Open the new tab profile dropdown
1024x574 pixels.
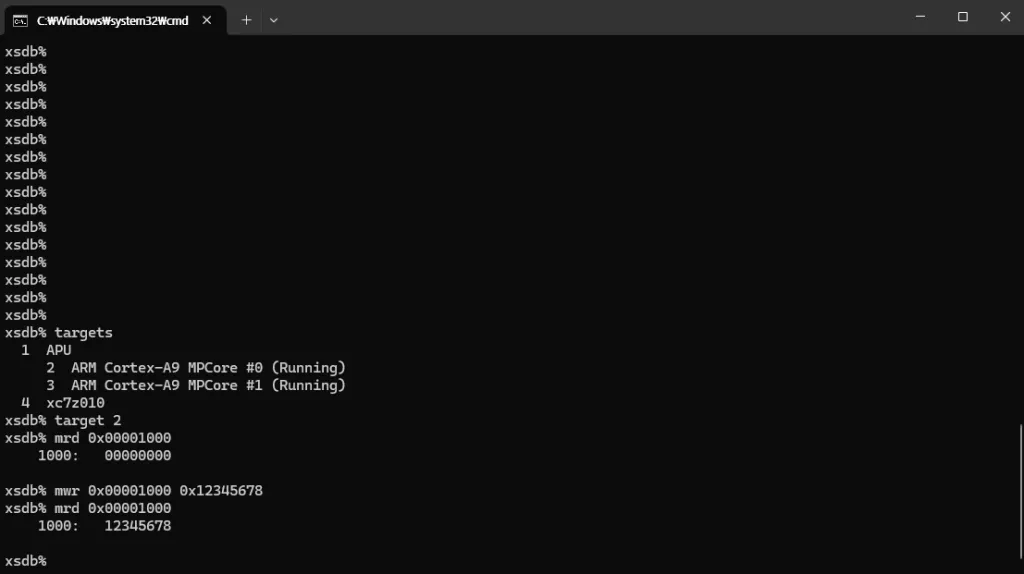(x=274, y=20)
